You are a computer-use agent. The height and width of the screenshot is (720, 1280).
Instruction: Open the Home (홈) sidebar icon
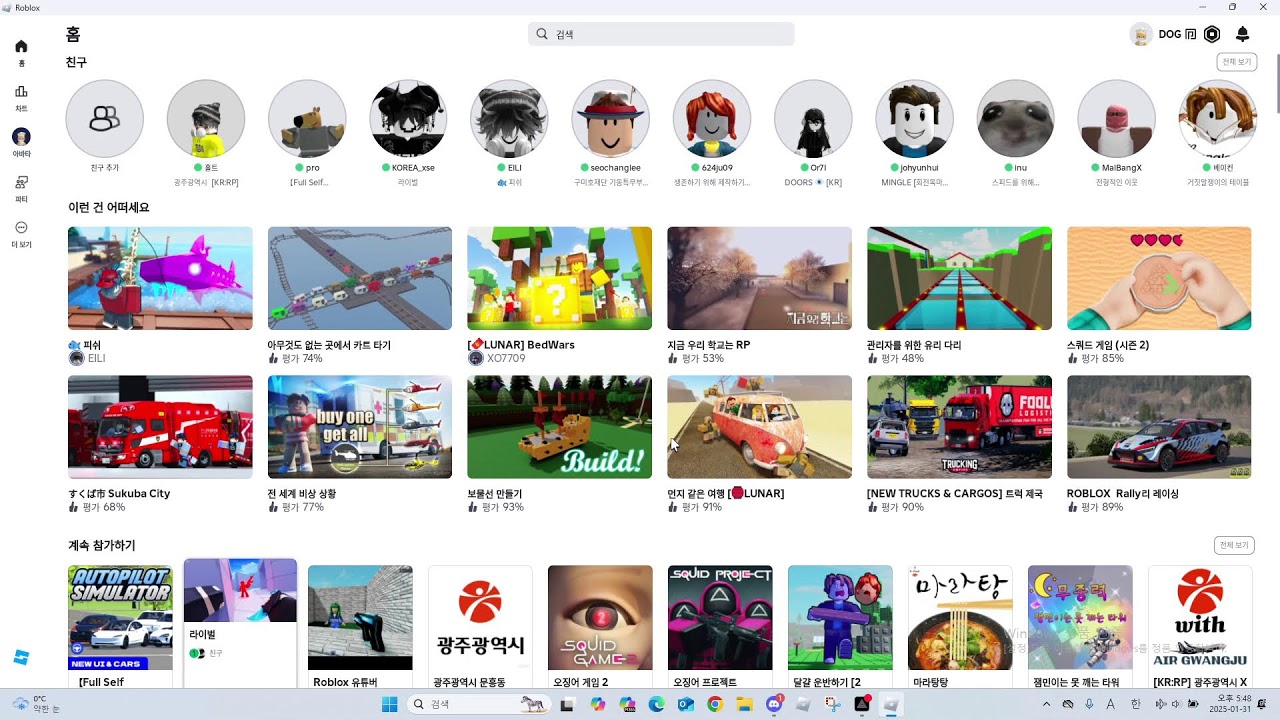pyautogui.click(x=21, y=46)
